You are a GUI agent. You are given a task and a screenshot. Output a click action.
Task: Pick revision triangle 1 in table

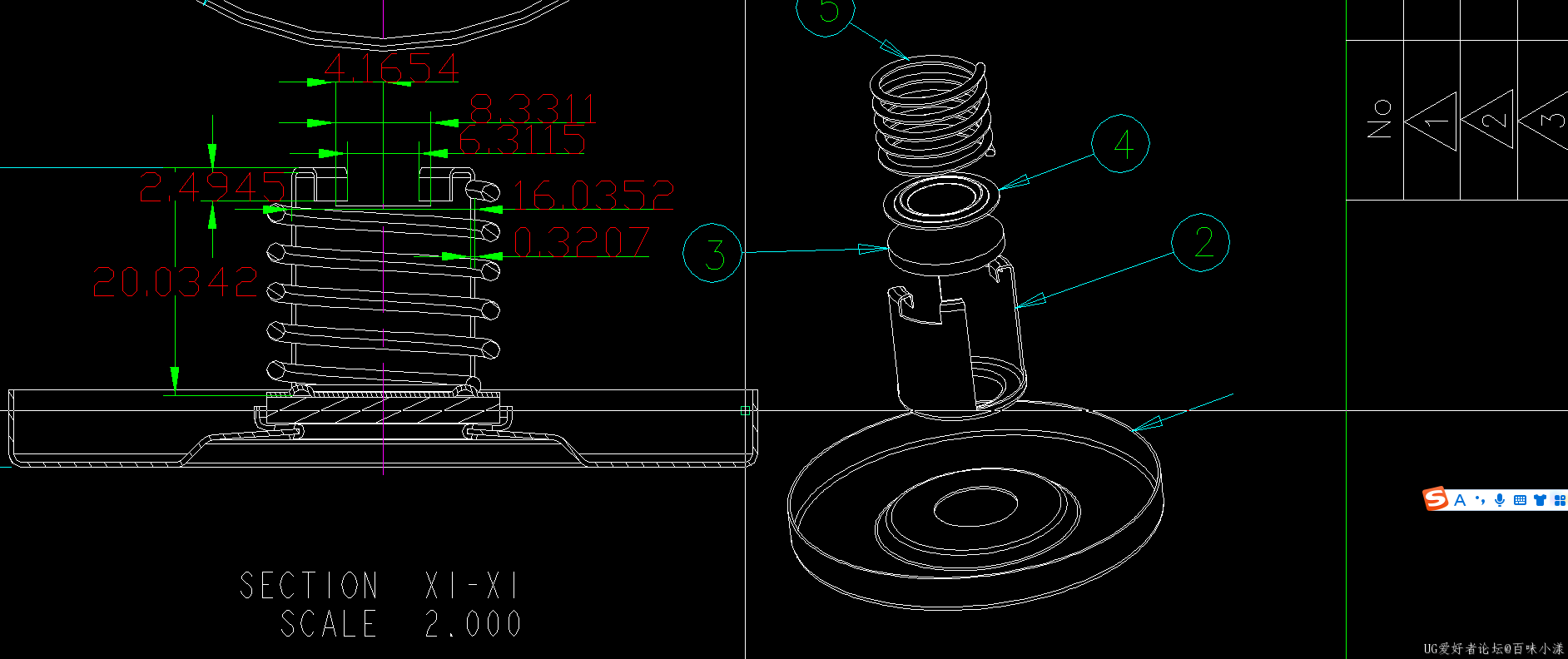1432,121
